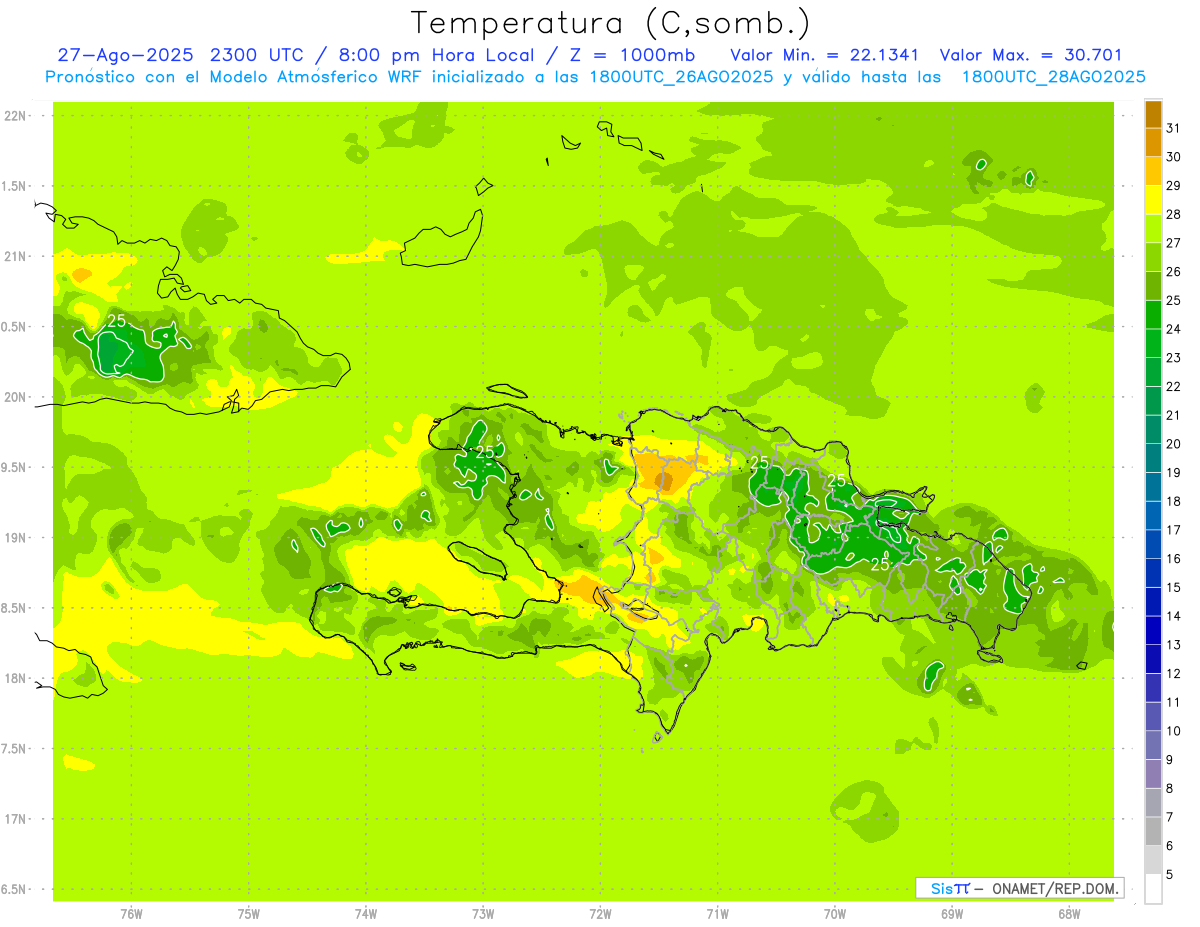The width and height of the screenshot is (1200, 927).
Task: Click the "7.5N" latitude axis label
Action: pyautogui.click(x=14, y=749)
